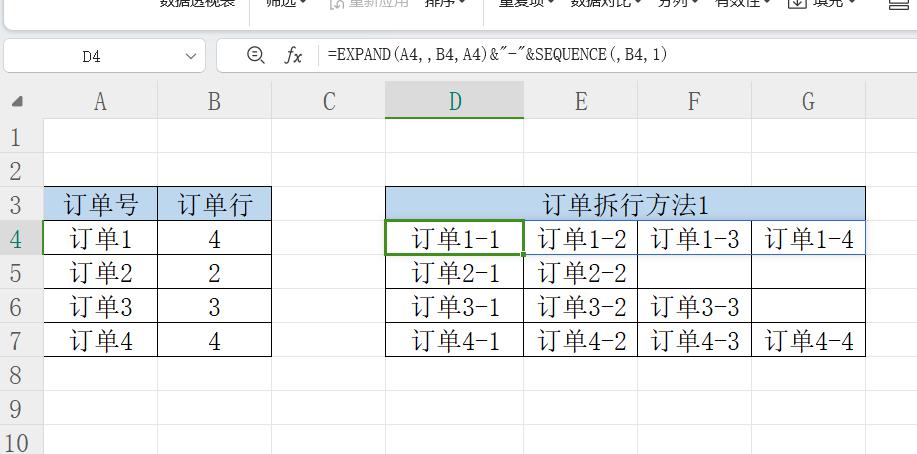Image resolution: width=917 pixels, height=454 pixels.
Task: Select column C header
Action: pyautogui.click(x=329, y=101)
